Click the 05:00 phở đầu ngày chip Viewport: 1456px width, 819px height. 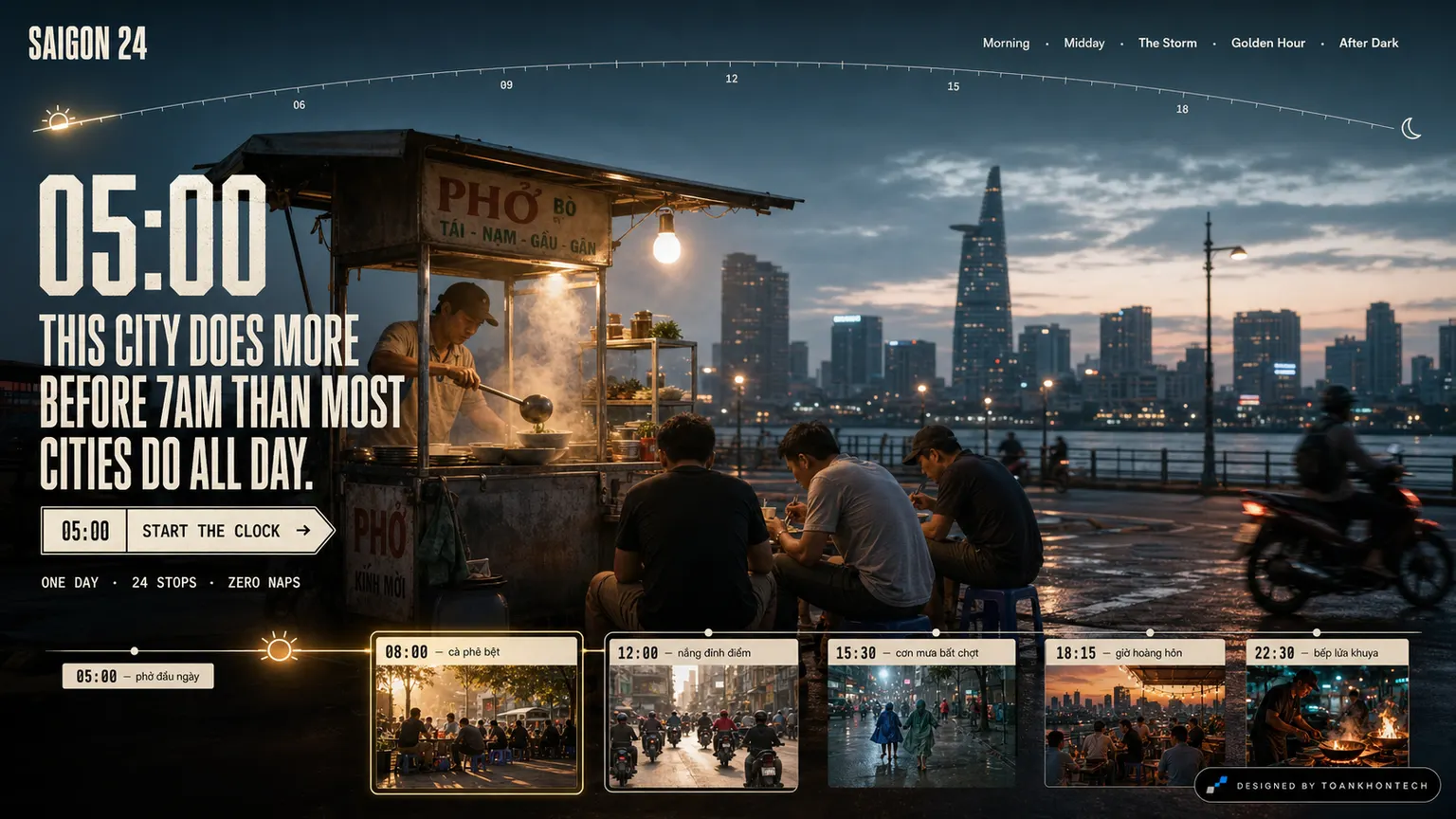(138, 676)
